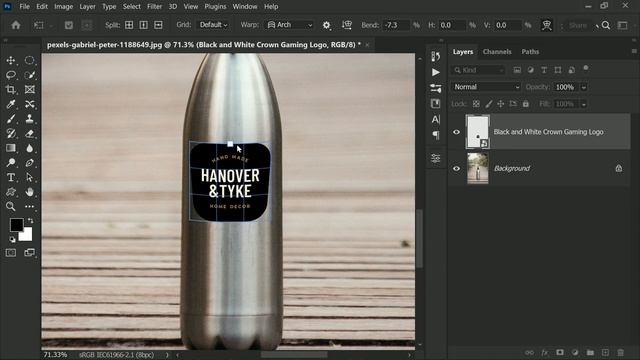Split the warp vertically
640x360 pixels.
coord(144,25)
